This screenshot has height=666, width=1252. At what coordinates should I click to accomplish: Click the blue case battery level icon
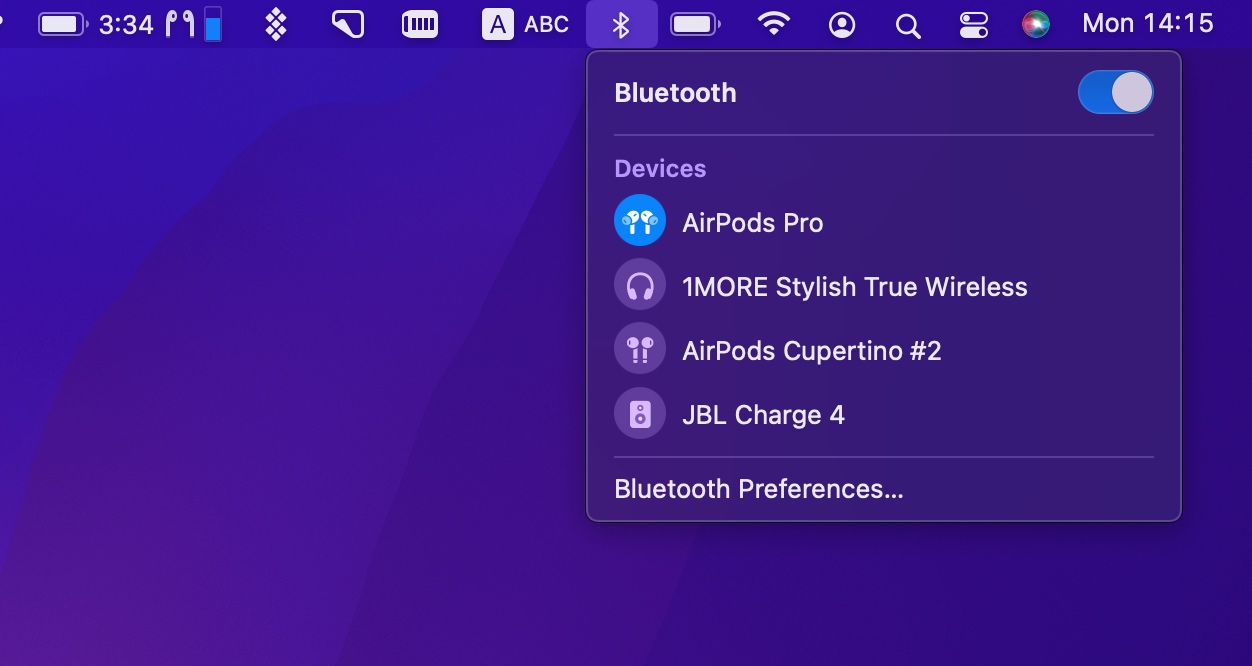tap(213, 24)
